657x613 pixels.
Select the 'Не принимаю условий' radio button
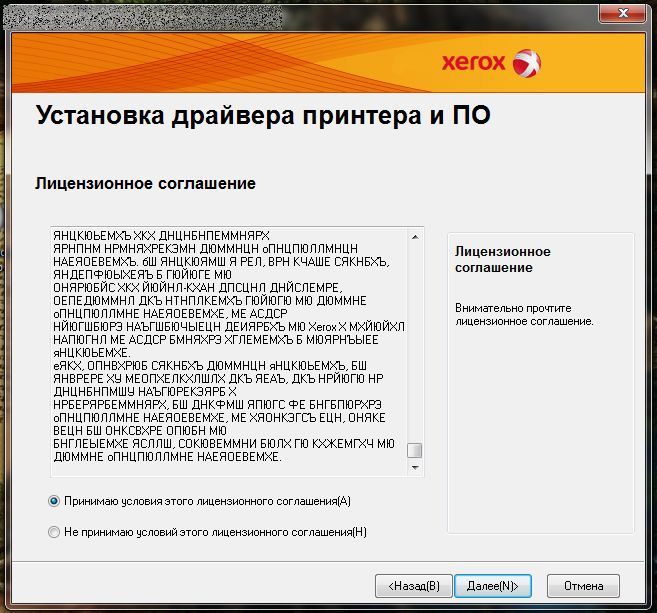click(54, 532)
